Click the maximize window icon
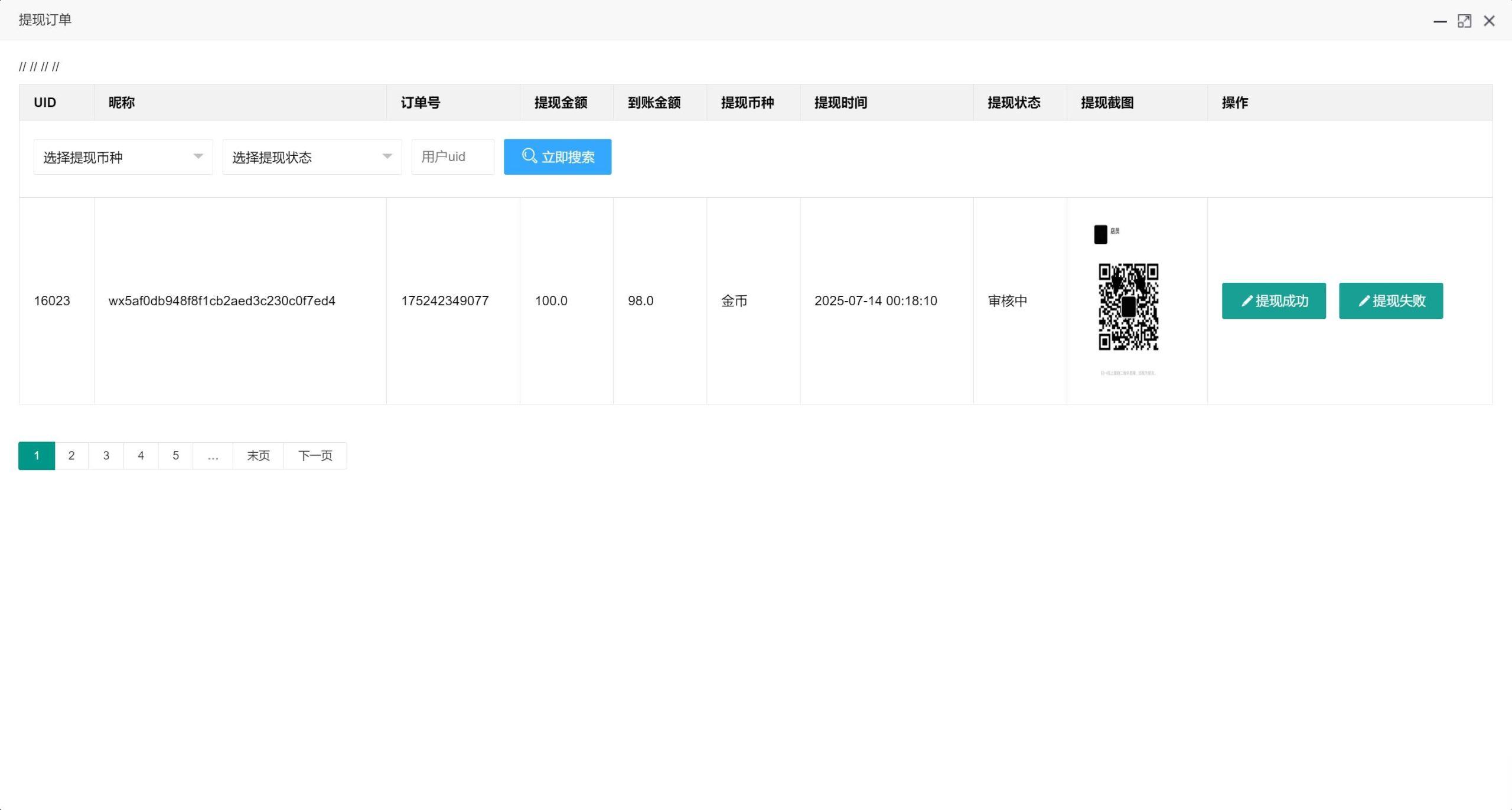 click(x=1465, y=21)
